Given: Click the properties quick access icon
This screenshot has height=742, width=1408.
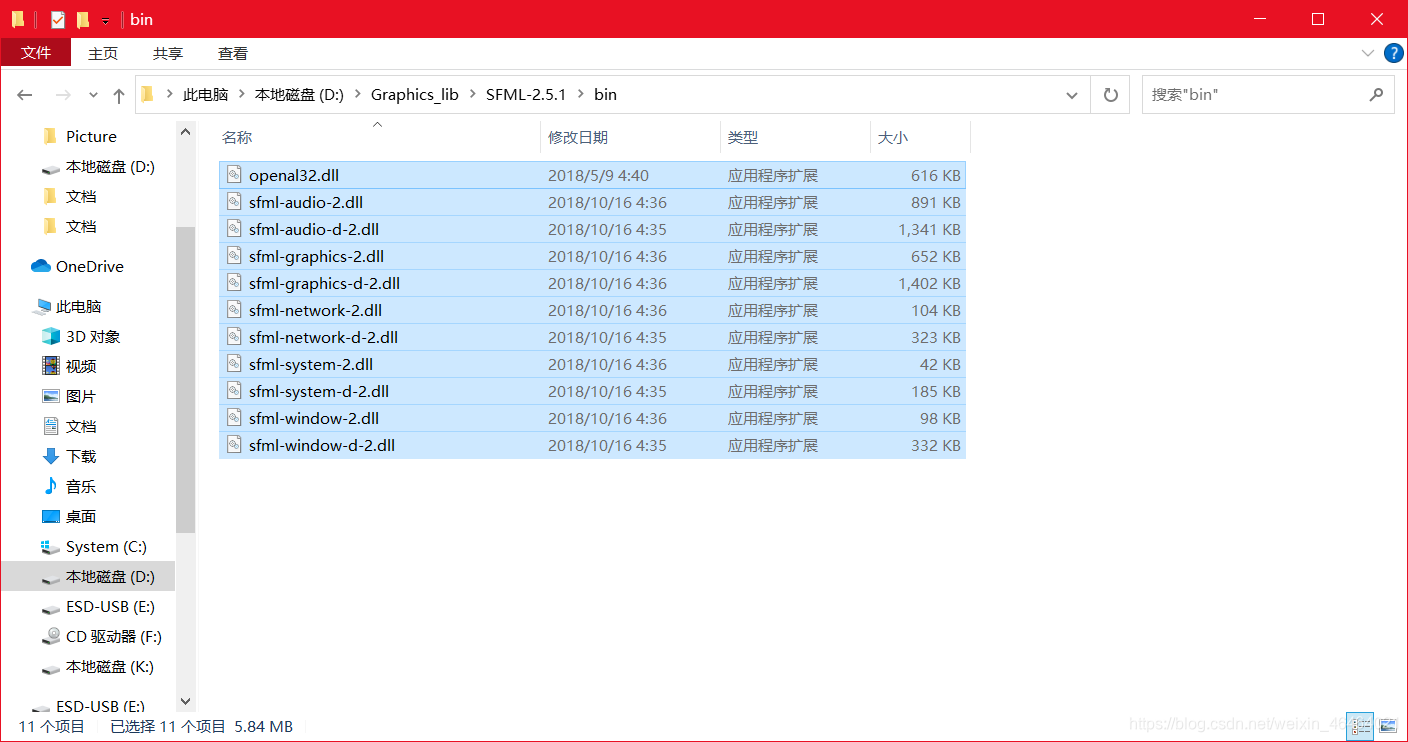Looking at the screenshot, I should 57,20.
